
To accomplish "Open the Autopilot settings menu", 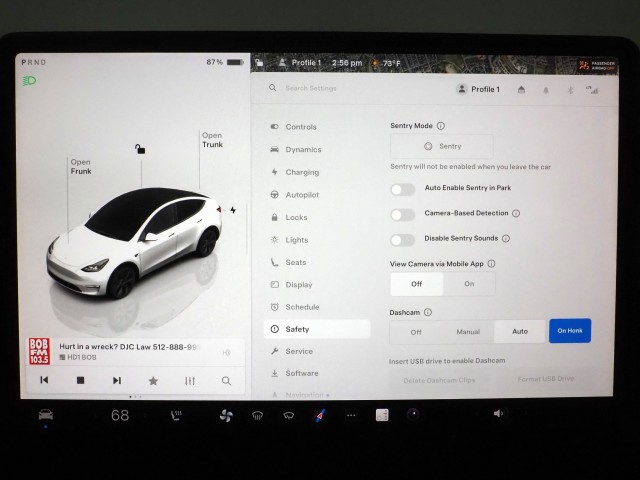I will [301, 194].
